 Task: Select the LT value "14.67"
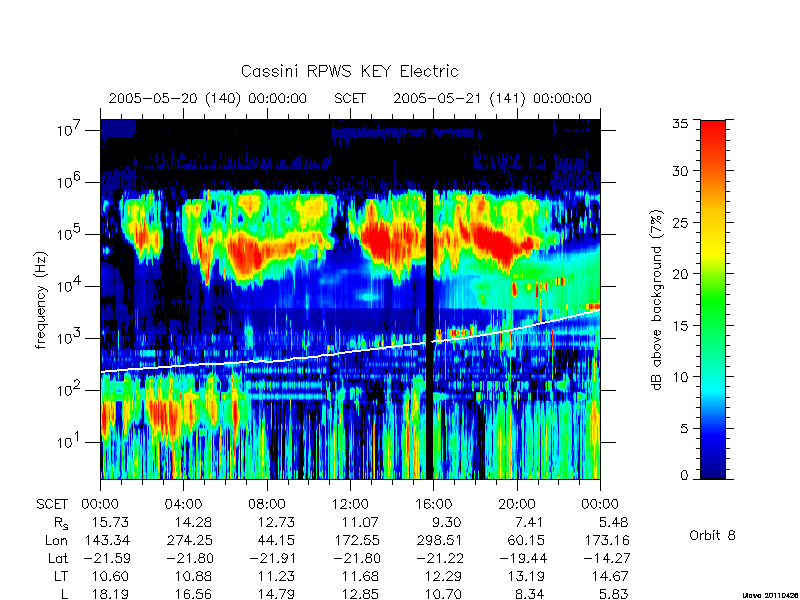coord(610,576)
